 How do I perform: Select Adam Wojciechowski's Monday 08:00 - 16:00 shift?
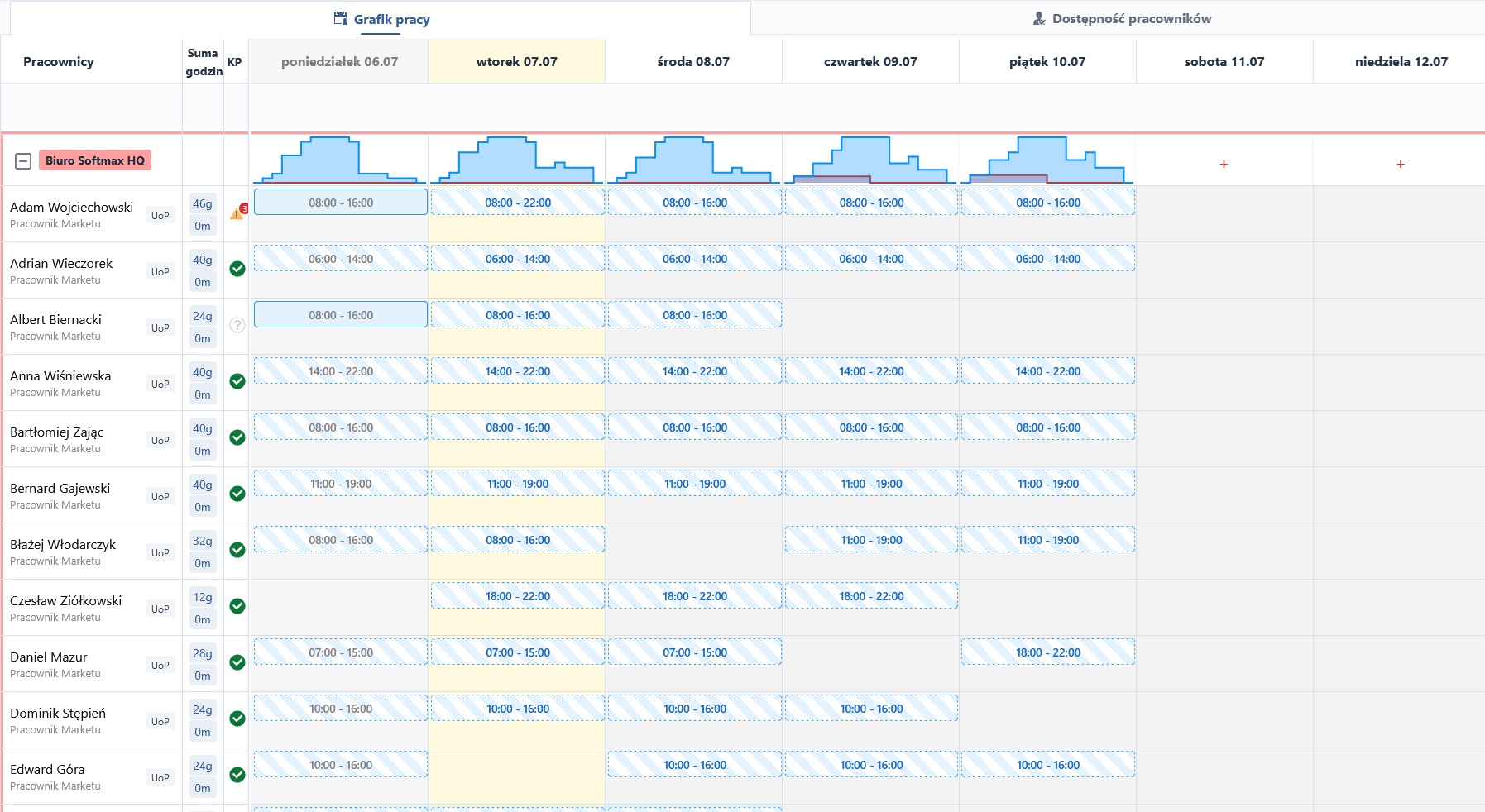(x=341, y=203)
